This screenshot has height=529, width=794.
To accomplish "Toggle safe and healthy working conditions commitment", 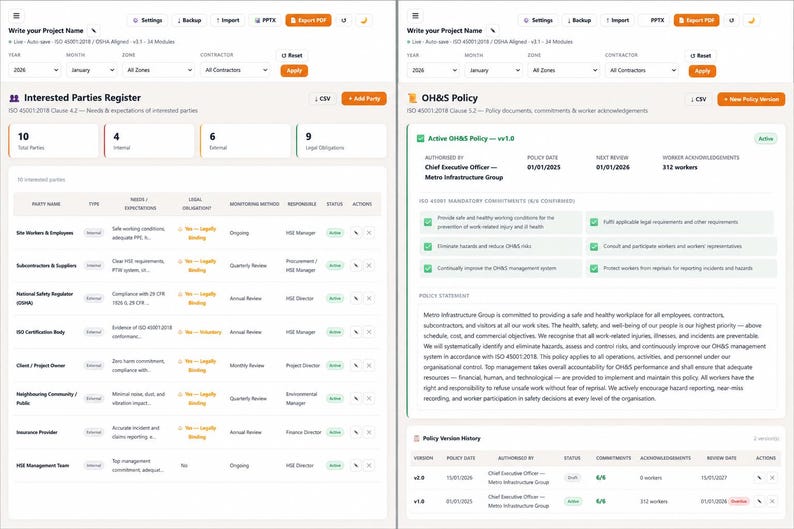I will (428, 222).
